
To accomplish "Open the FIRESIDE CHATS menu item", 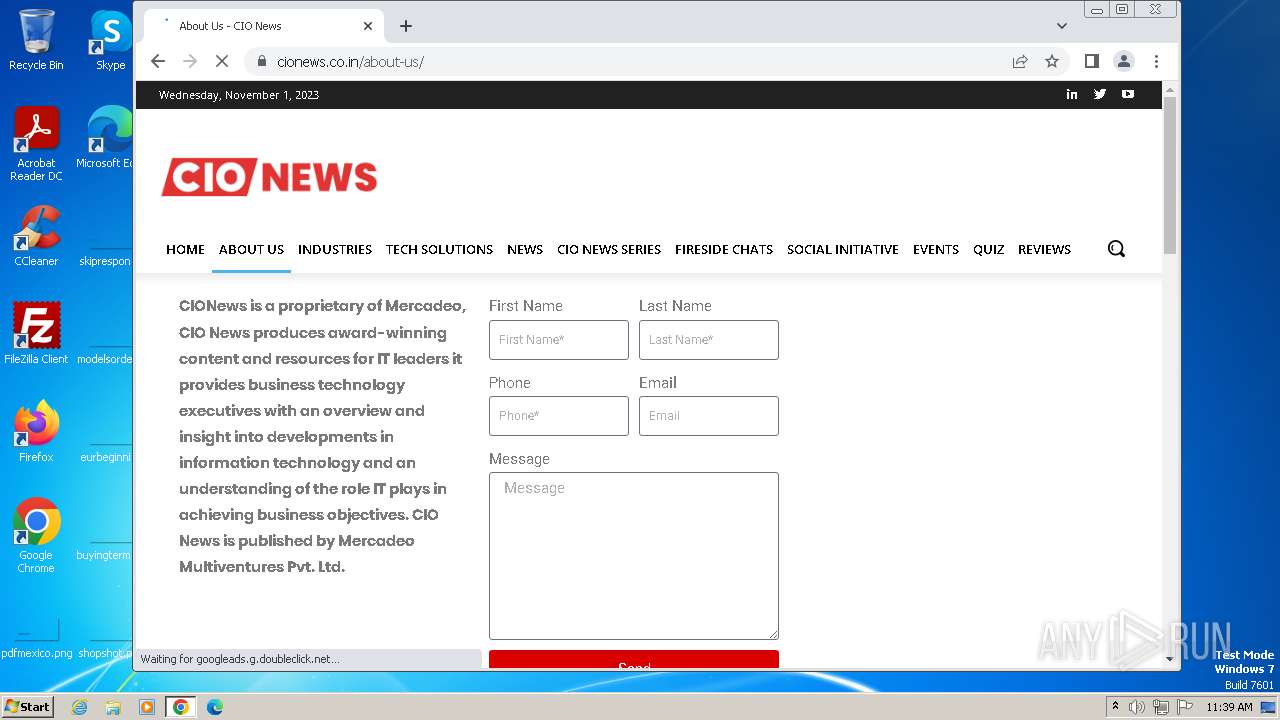I will click(x=724, y=249).
